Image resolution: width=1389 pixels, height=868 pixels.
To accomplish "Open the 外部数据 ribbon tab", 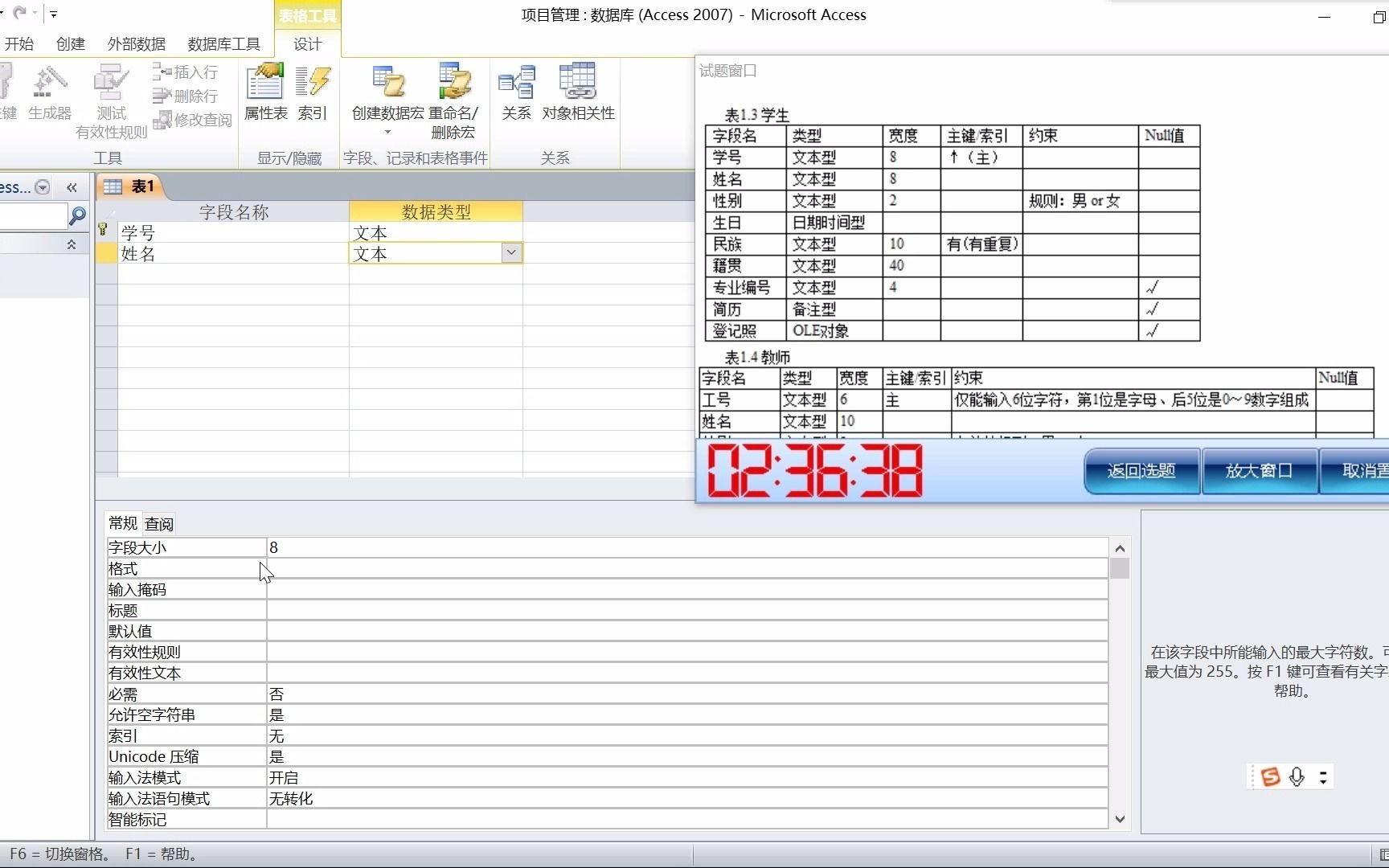I will click(137, 43).
